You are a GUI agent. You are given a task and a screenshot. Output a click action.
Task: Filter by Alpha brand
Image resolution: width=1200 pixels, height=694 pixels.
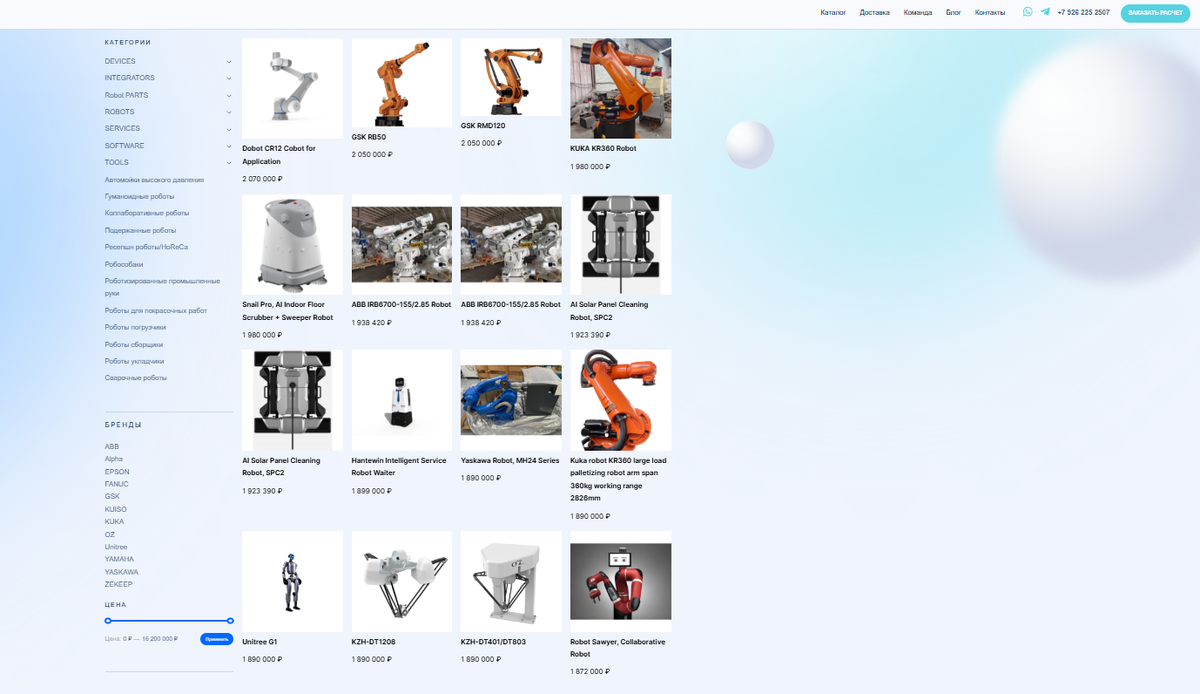pos(114,459)
